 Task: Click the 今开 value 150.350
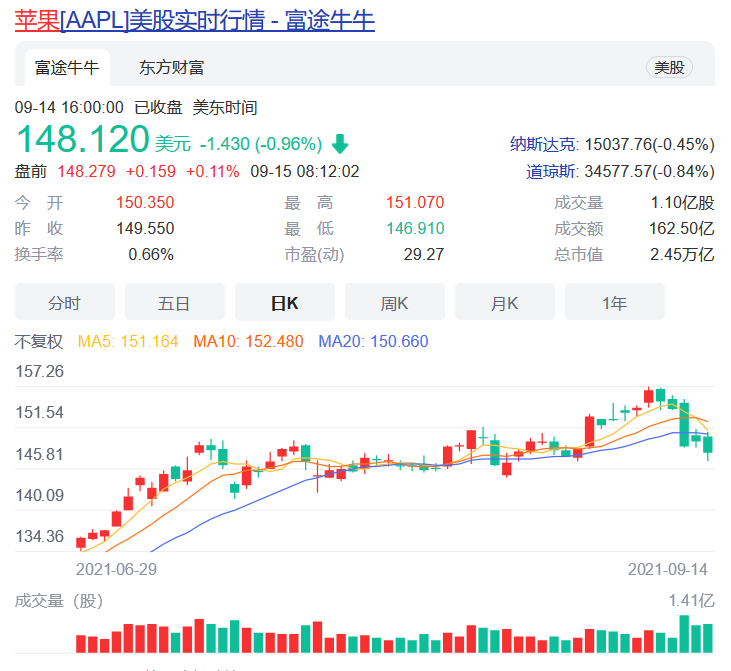coord(145,202)
